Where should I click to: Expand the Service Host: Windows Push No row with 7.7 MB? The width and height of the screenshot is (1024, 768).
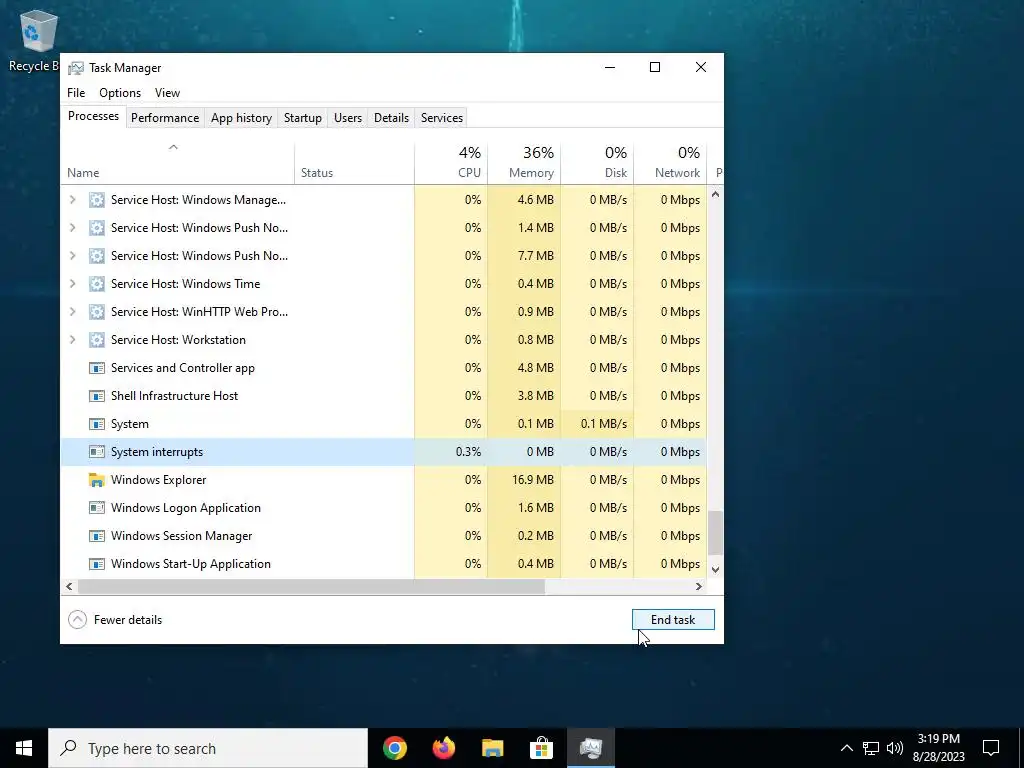click(x=72, y=256)
